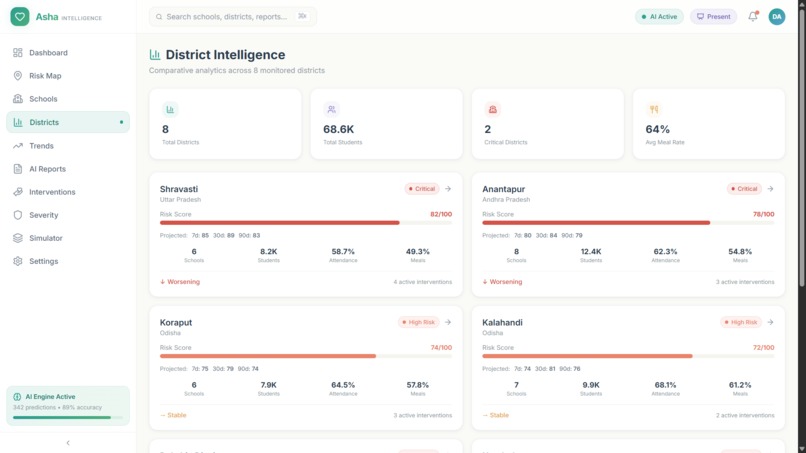Image resolution: width=806 pixels, height=453 pixels.
Task: Click the Severity shield icon
Action: [x=17, y=215]
